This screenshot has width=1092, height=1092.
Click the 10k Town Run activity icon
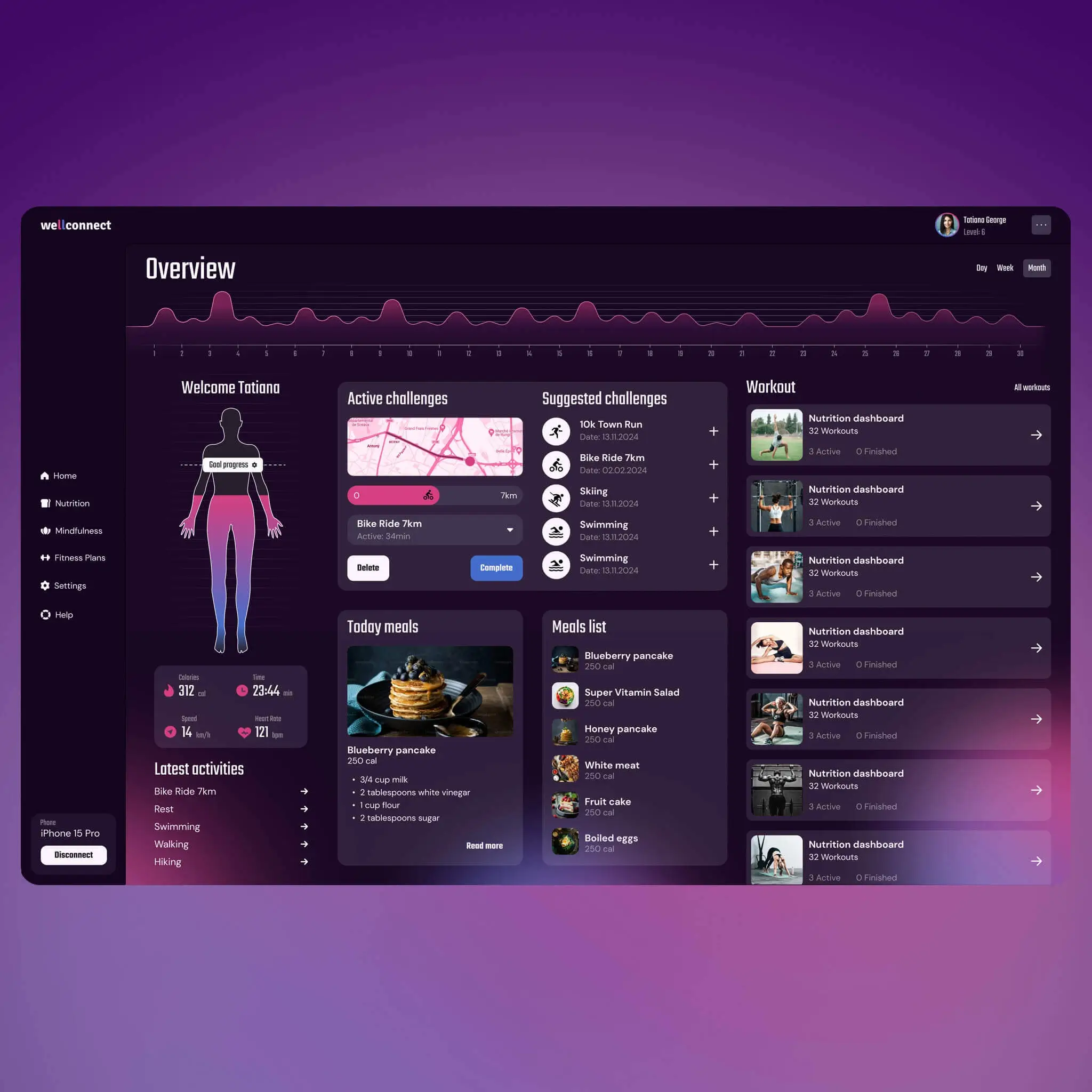coord(557,431)
